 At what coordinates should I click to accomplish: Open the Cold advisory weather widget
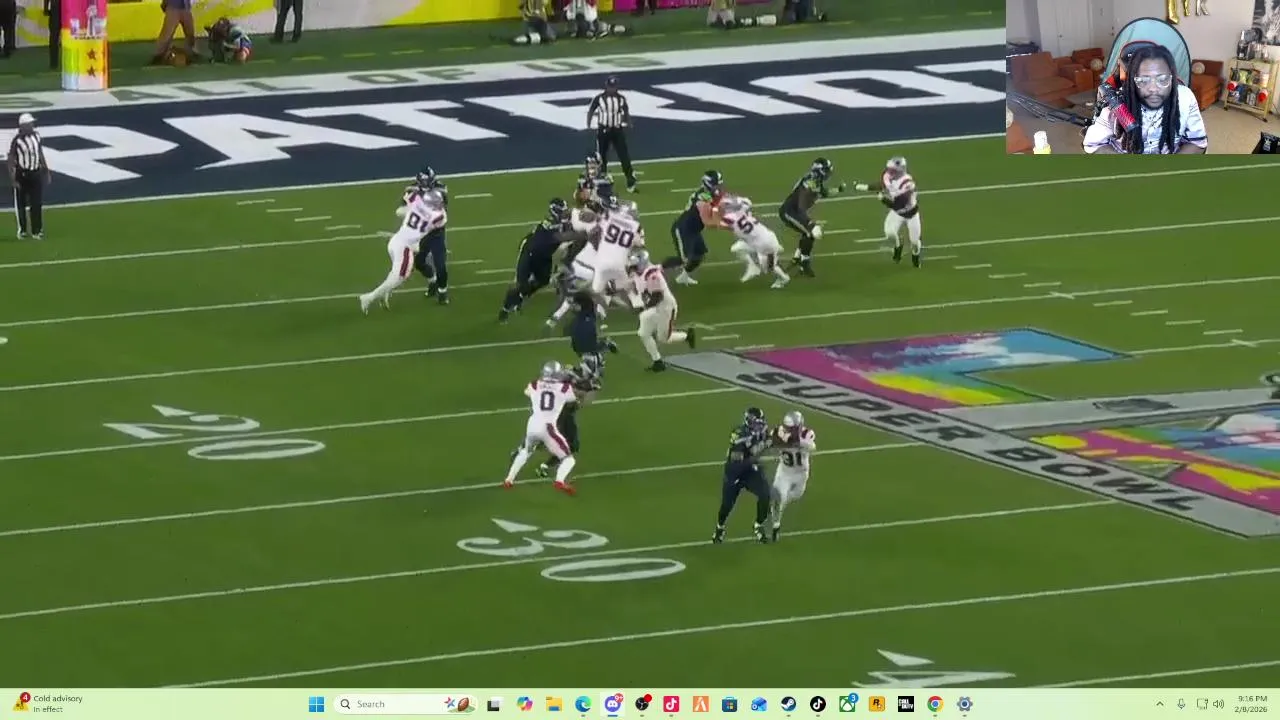pos(47,704)
